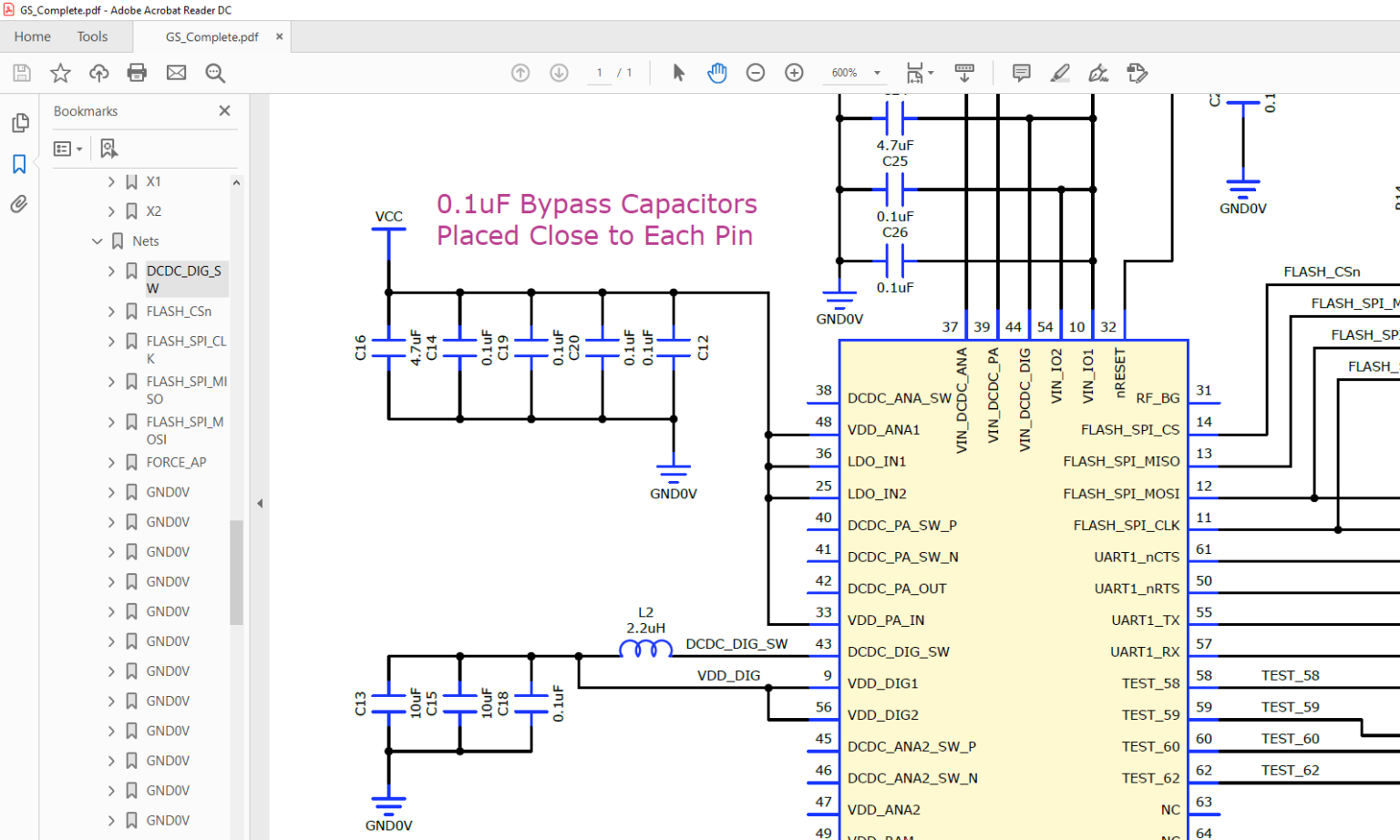Open the bookmarks options menu dropdown
Screen dimensions: 1400x840
point(67,149)
